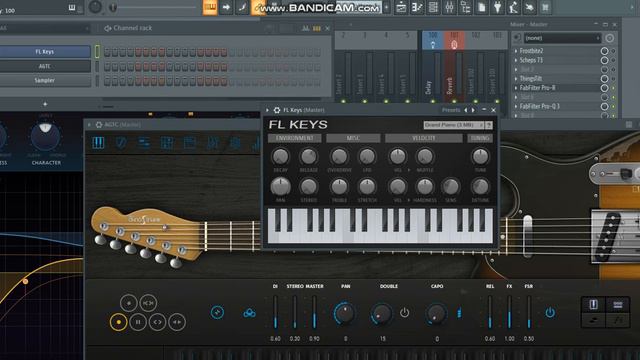Open the project file document icon

(482, 7)
